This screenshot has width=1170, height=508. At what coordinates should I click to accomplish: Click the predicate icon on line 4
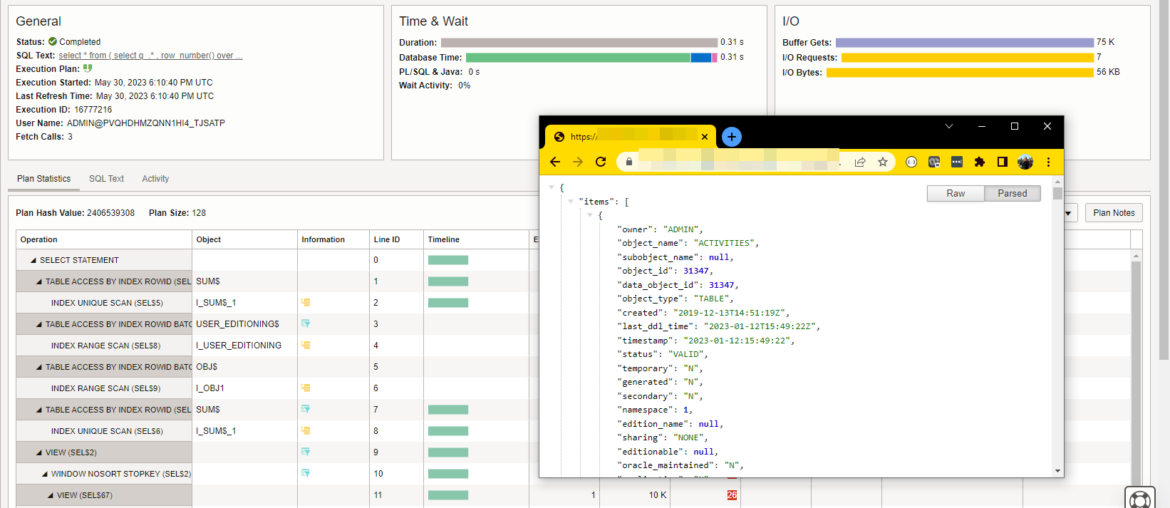(x=305, y=345)
